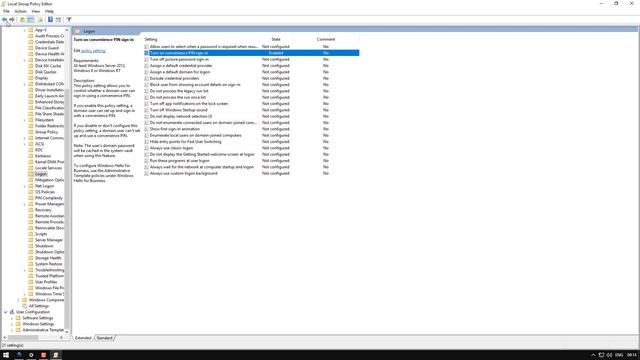Expand the Distributed COM tree node
The width and height of the screenshot is (640, 360).
tap(24, 84)
